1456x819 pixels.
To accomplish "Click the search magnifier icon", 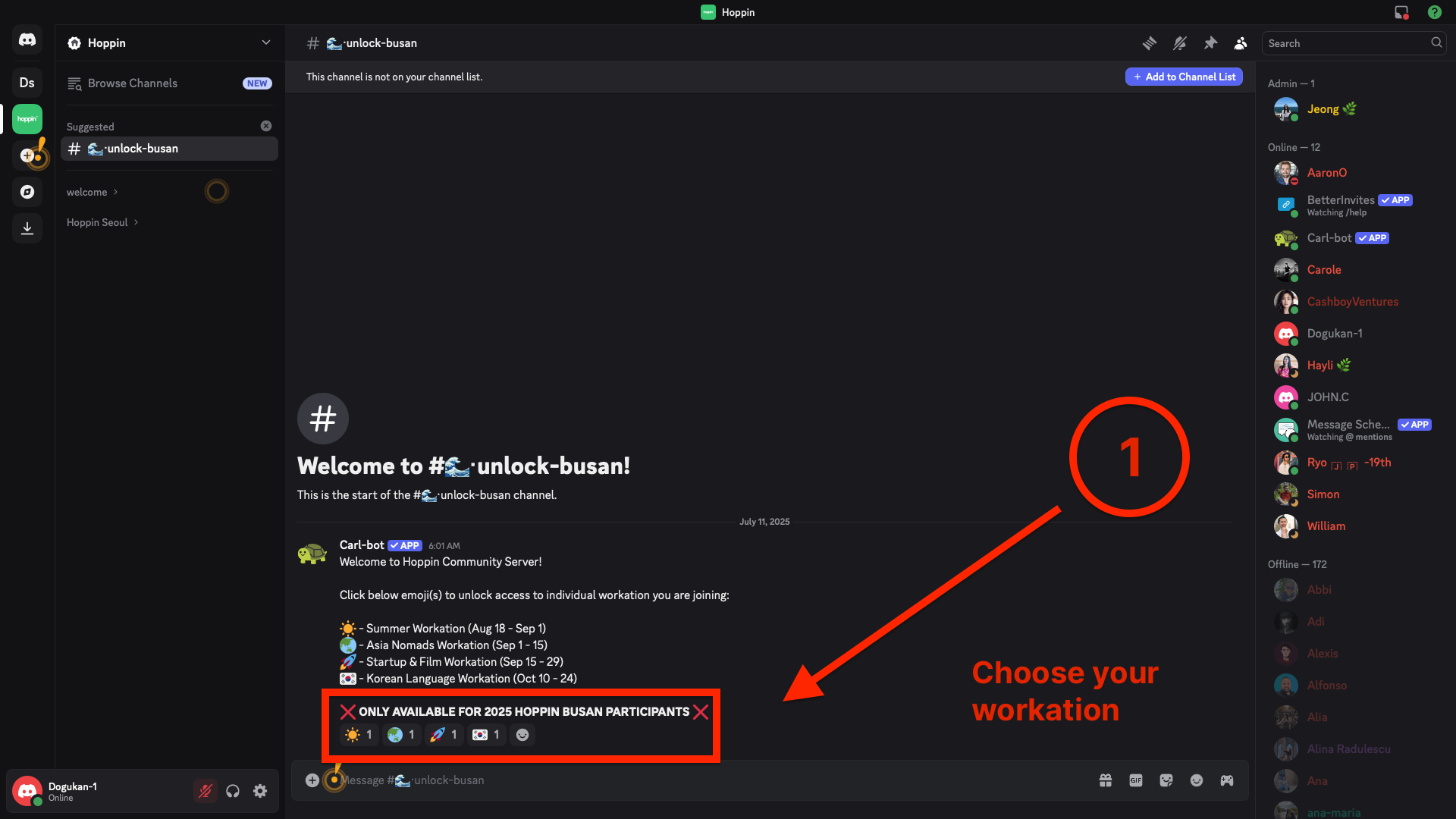I will point(1436,42).
